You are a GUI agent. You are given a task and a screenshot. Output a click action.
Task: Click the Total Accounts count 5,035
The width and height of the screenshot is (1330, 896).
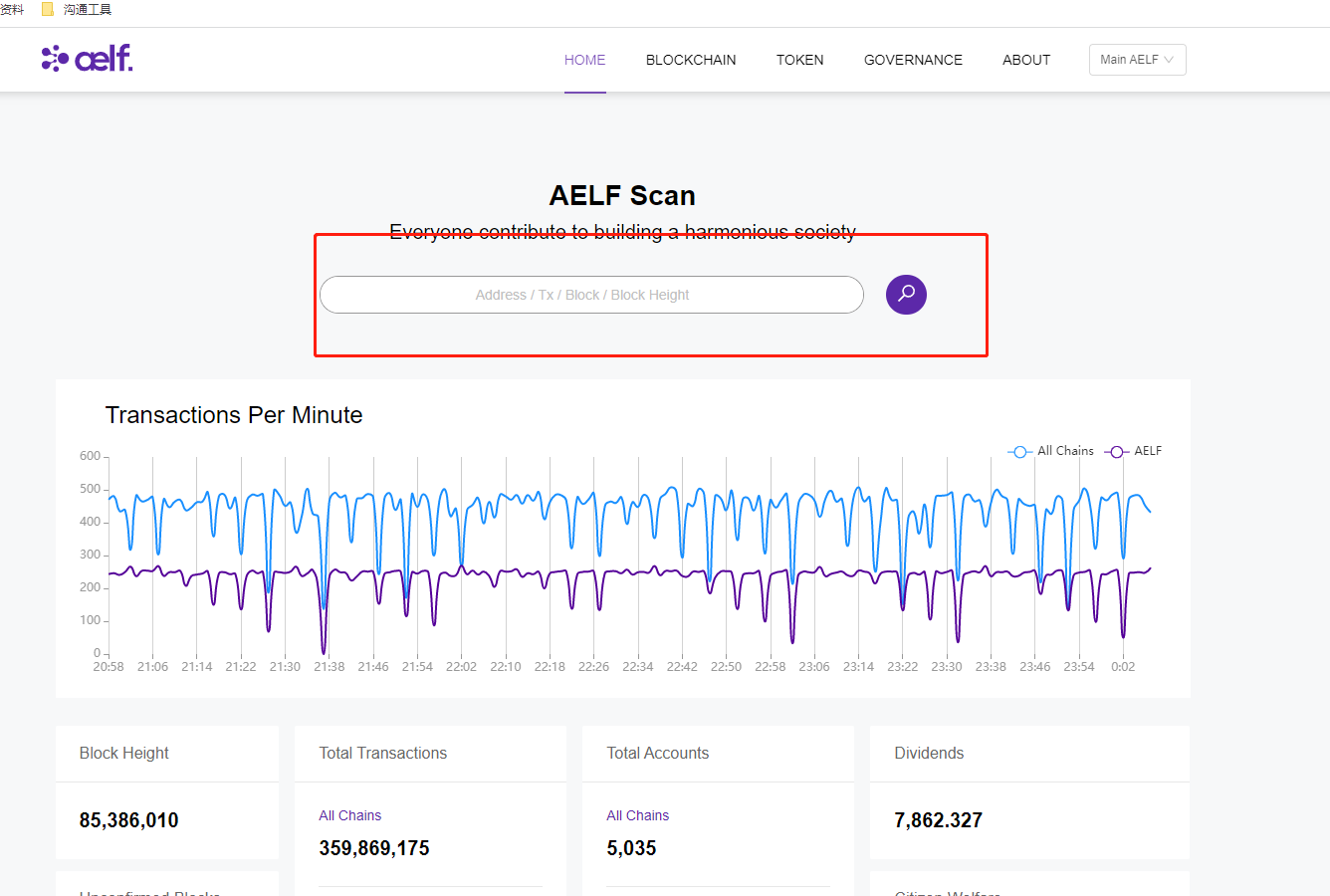[631, 848]
